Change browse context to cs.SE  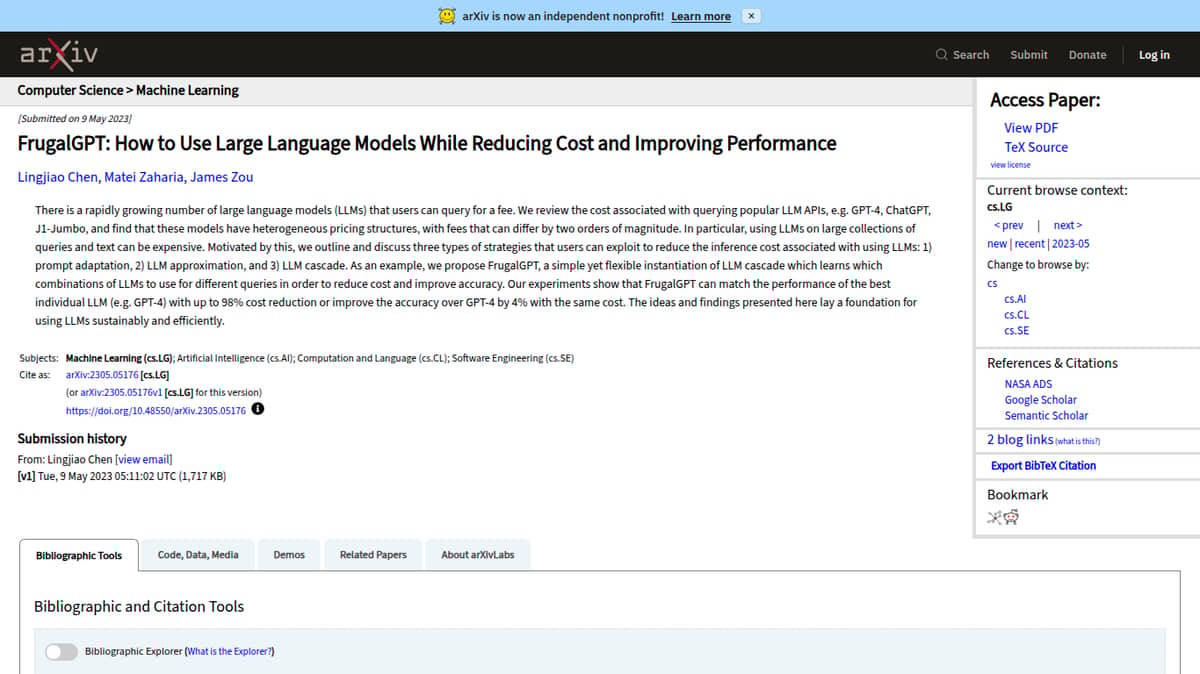(x=1016, y=331)
